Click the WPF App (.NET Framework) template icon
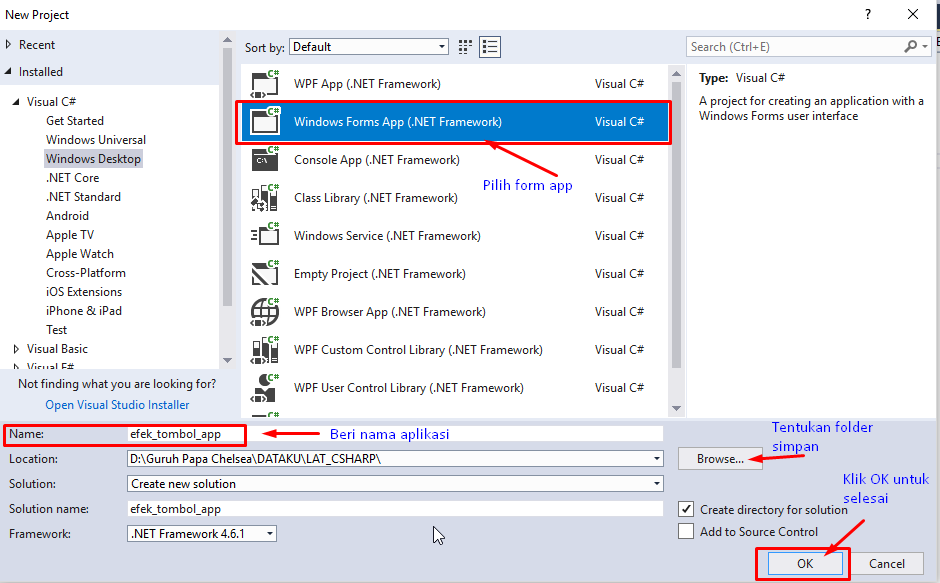Image resolution: width=940 pixels, height=583 pixels. pos(264,83)
